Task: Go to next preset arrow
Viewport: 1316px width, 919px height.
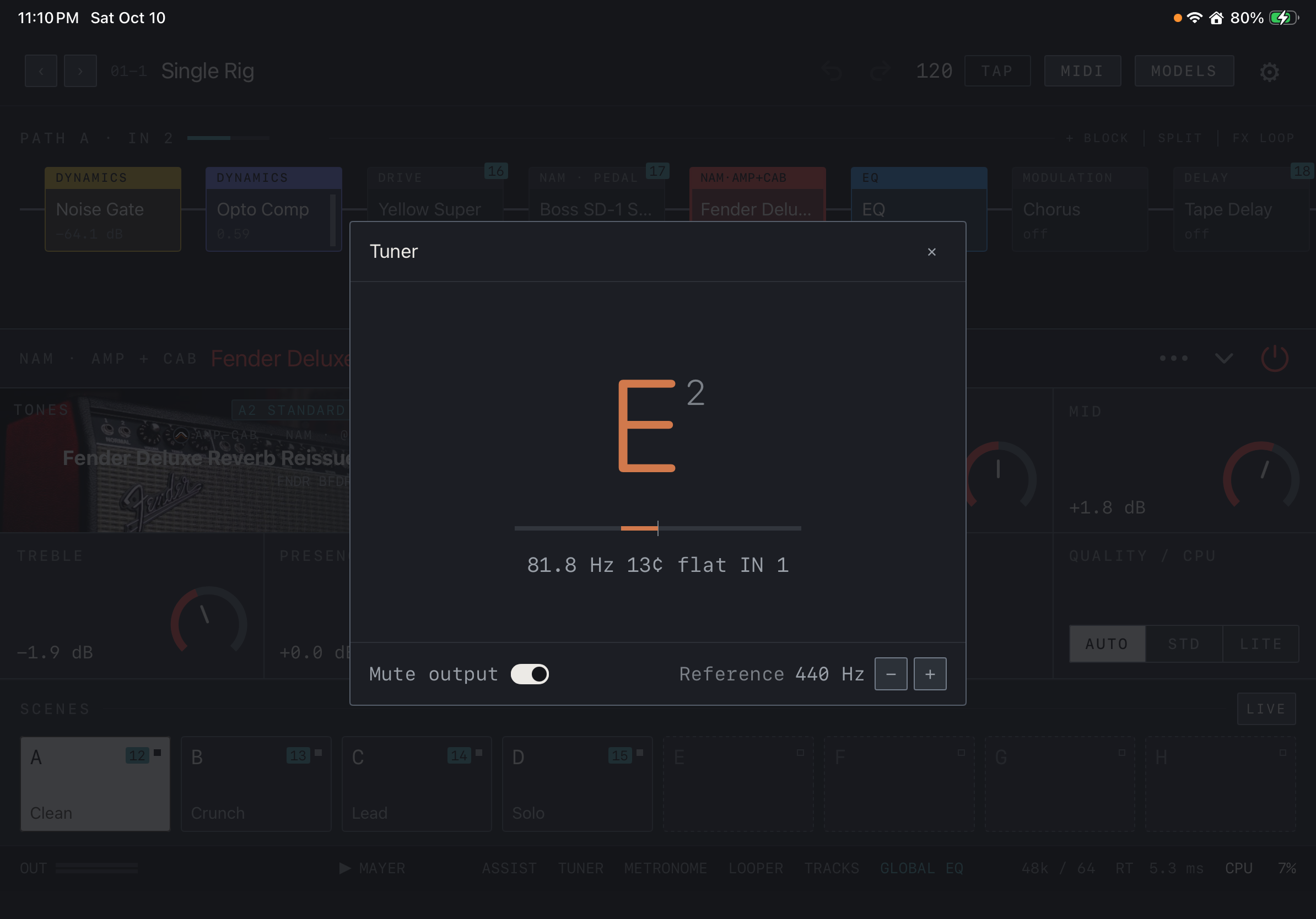Action: 80,71
